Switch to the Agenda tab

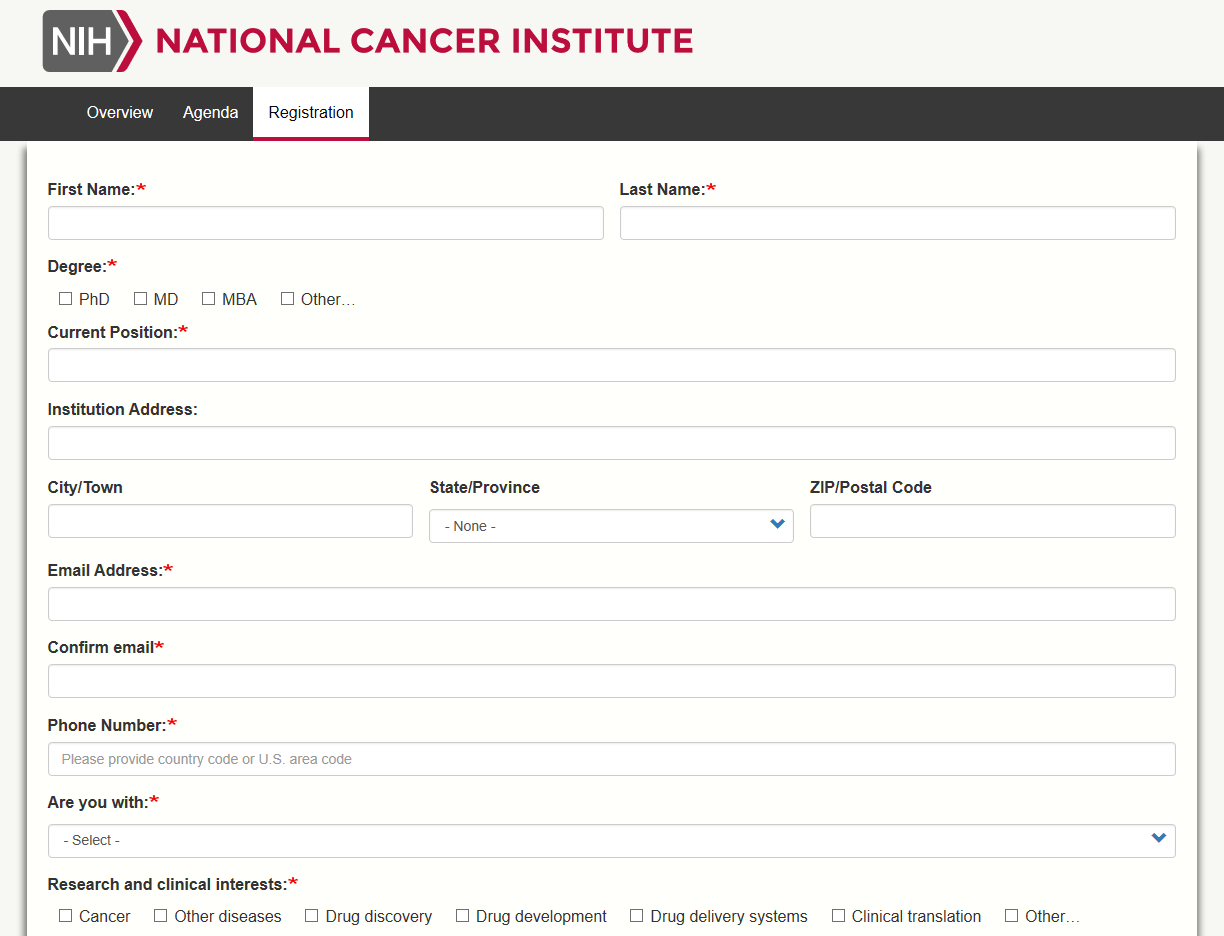click(210, 113)
